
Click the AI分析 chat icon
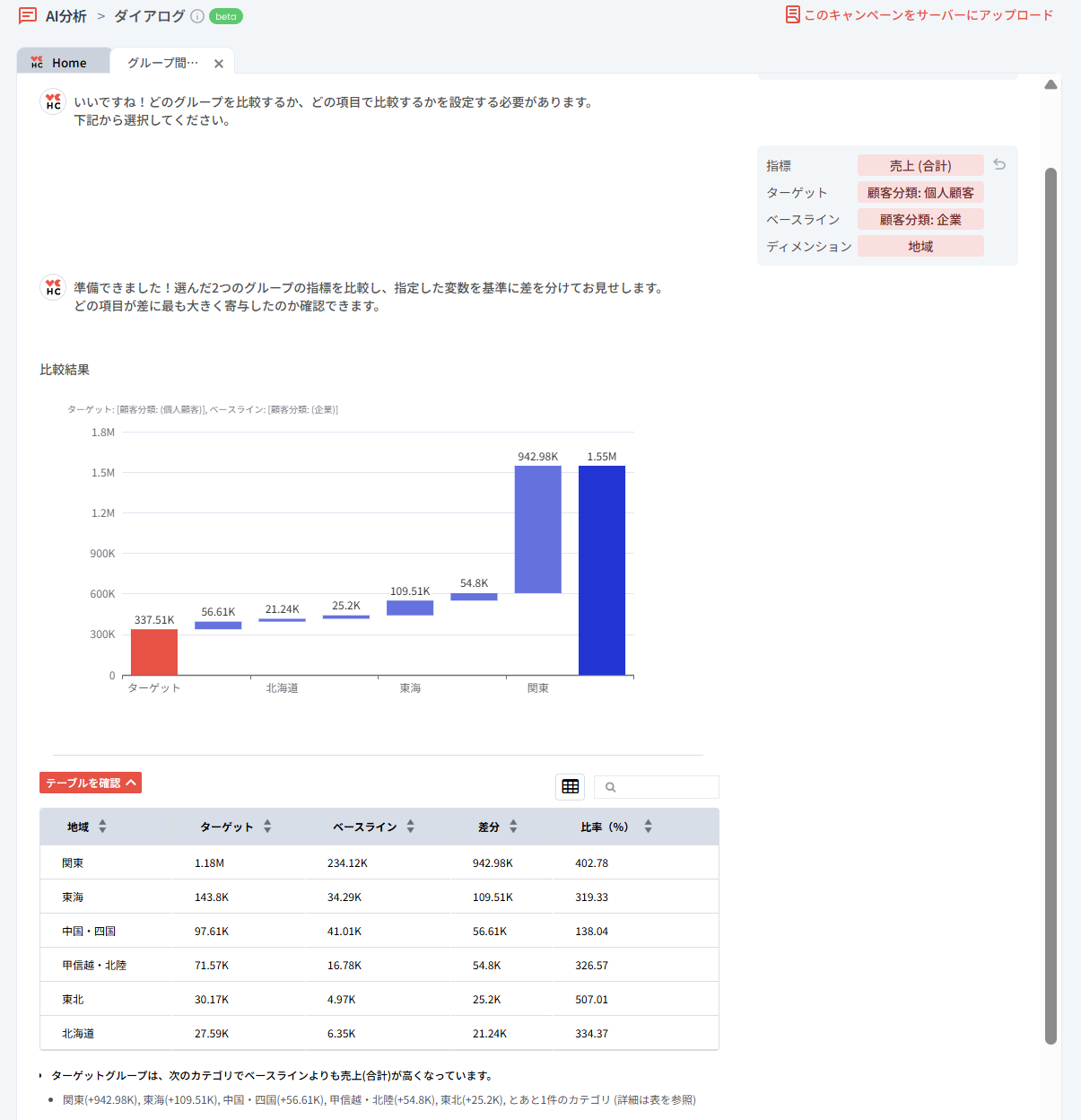pos(28,16)
